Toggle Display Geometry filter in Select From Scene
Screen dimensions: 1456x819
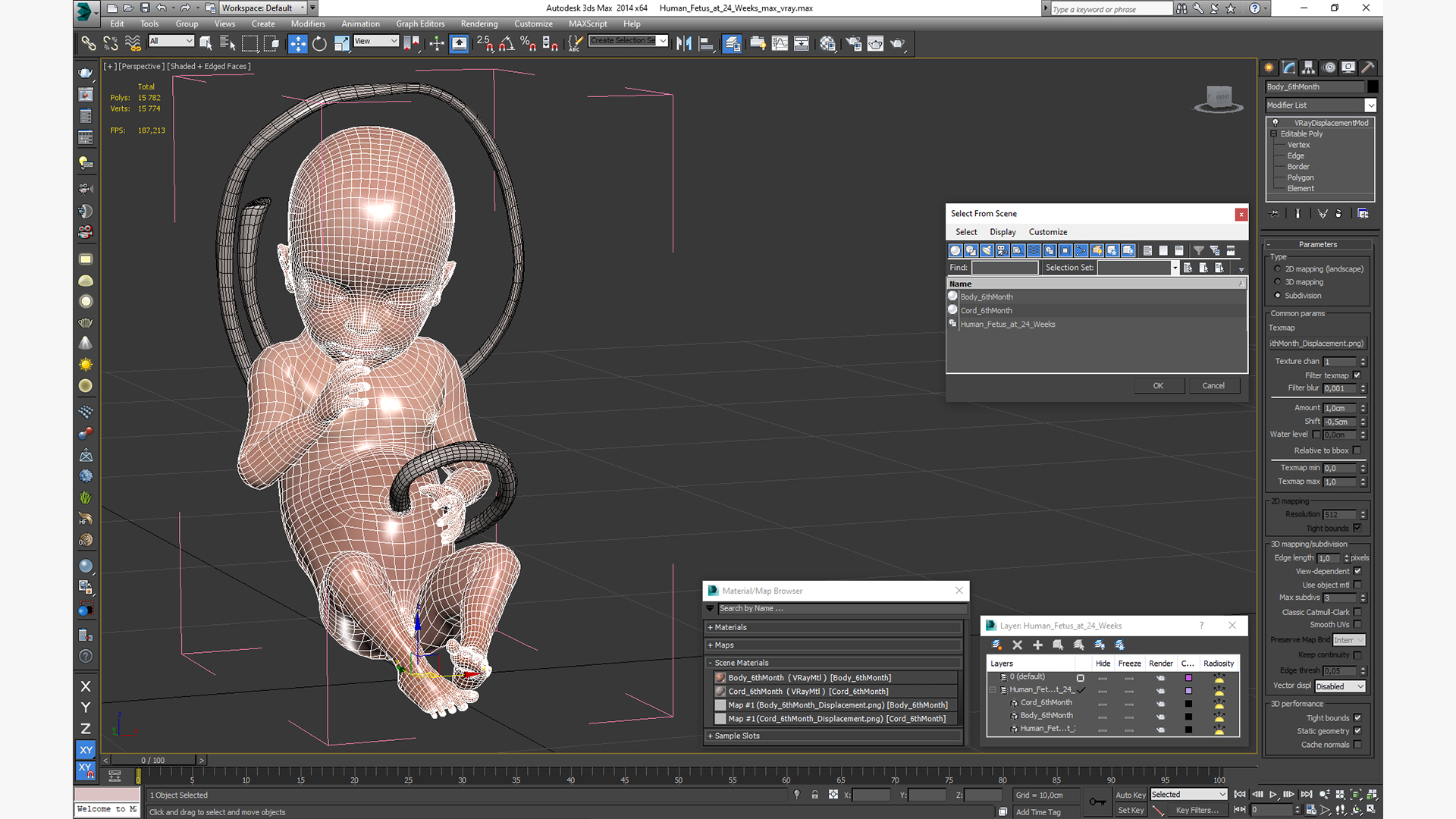[x=955, y=250]
